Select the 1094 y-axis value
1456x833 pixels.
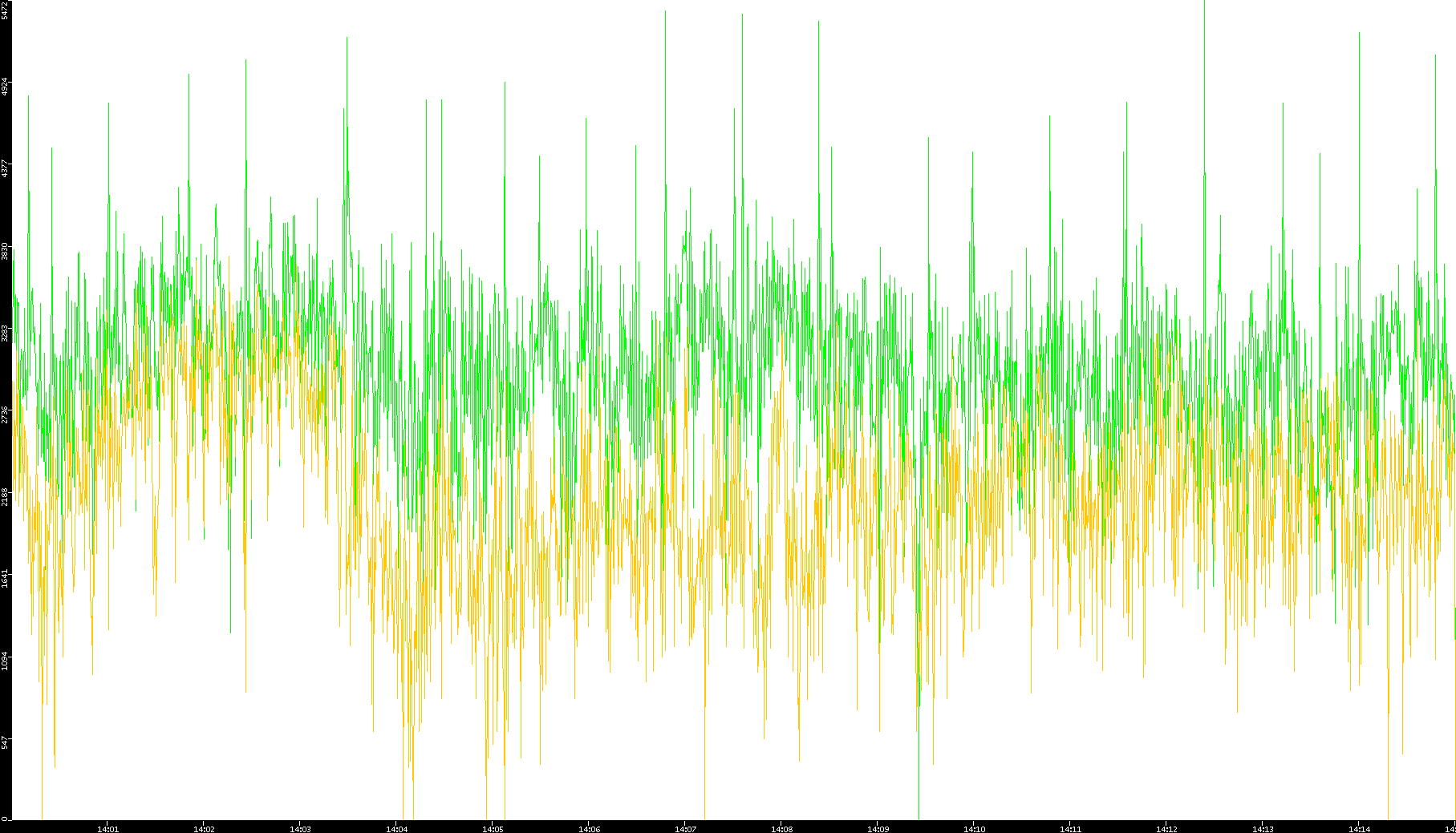[x=6, y=661]
